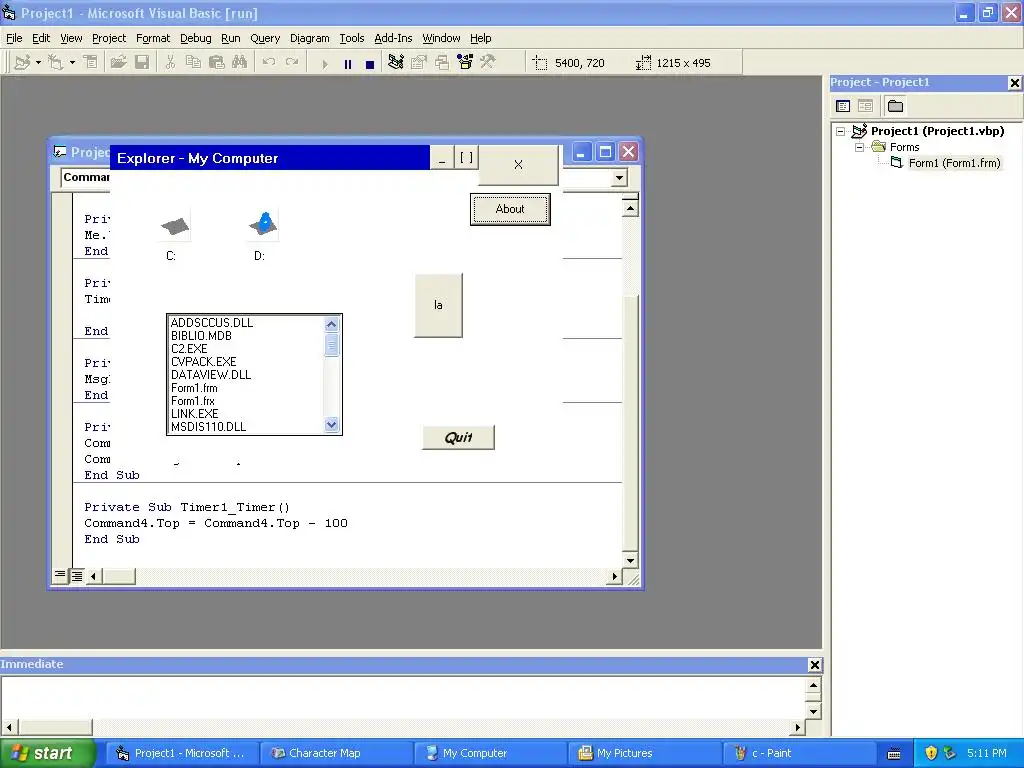The width and height of the screenshot is (1024, 768).
Task: Open the Edit menu
Action: click(x=41, y=38)
